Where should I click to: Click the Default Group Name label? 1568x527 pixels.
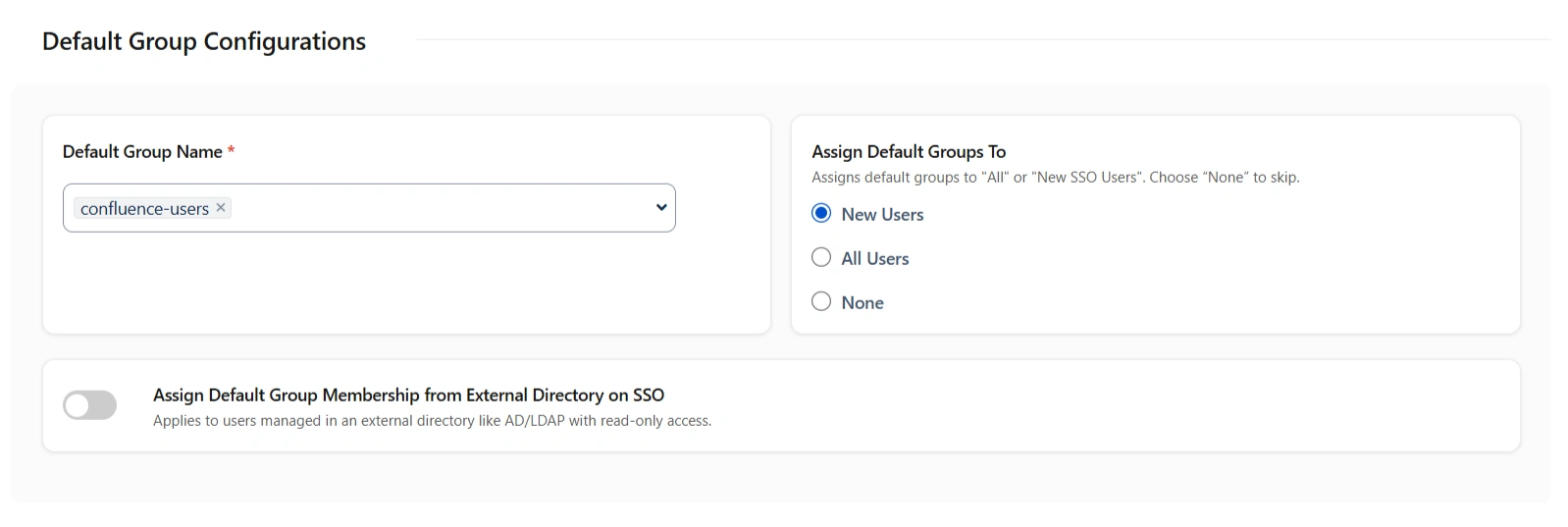pos(142,151)
